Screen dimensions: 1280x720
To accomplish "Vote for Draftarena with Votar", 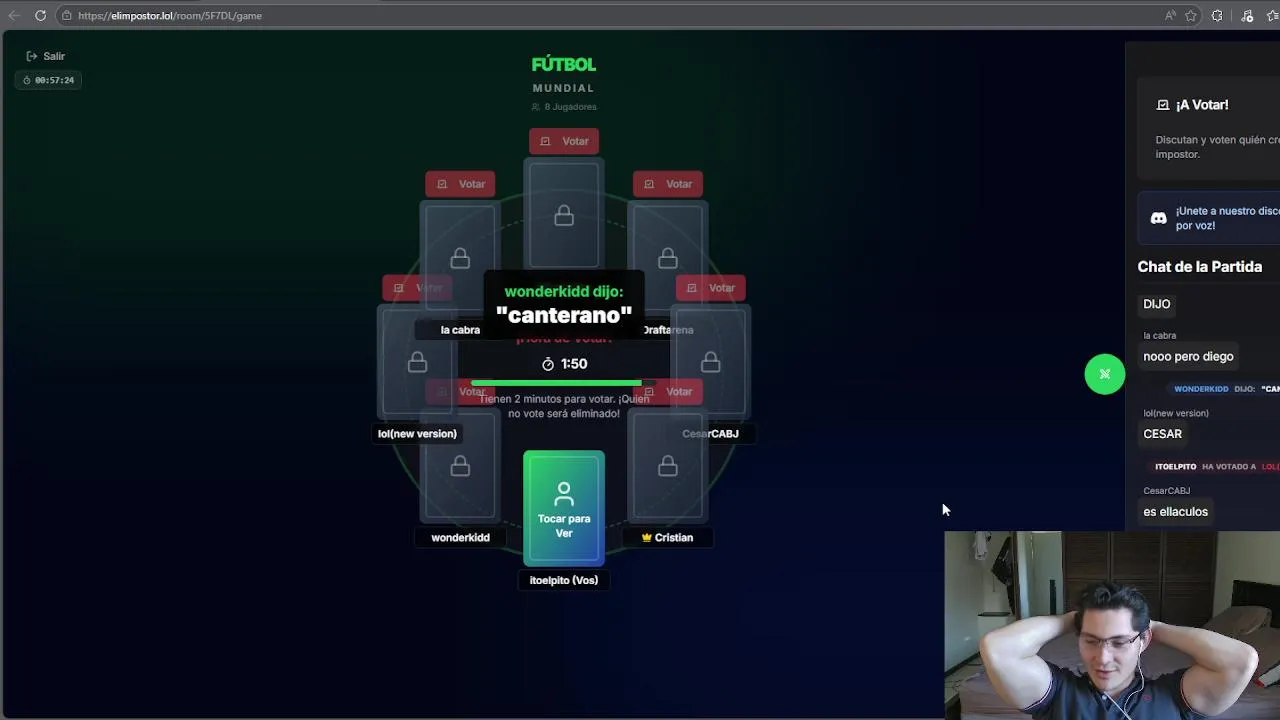I will click(x=668, y=184).
